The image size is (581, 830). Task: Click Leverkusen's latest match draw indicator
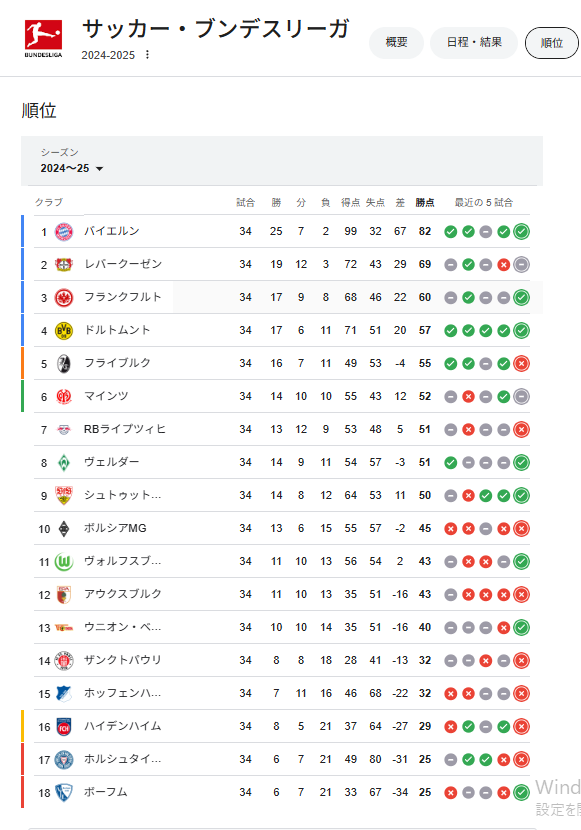tap(521, 265)
